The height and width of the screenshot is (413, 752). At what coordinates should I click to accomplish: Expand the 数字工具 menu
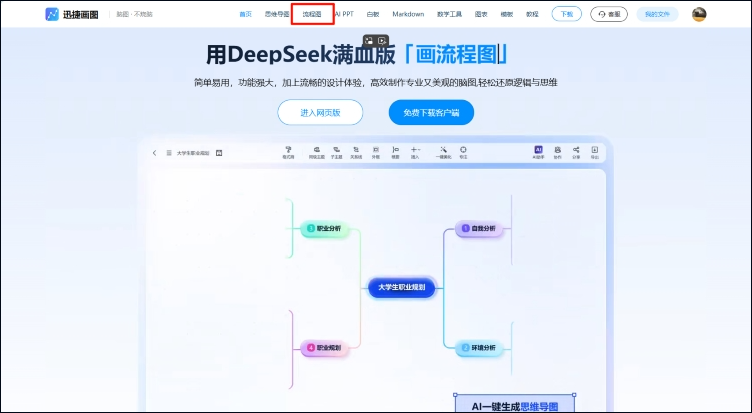click(x=448, y=14)
